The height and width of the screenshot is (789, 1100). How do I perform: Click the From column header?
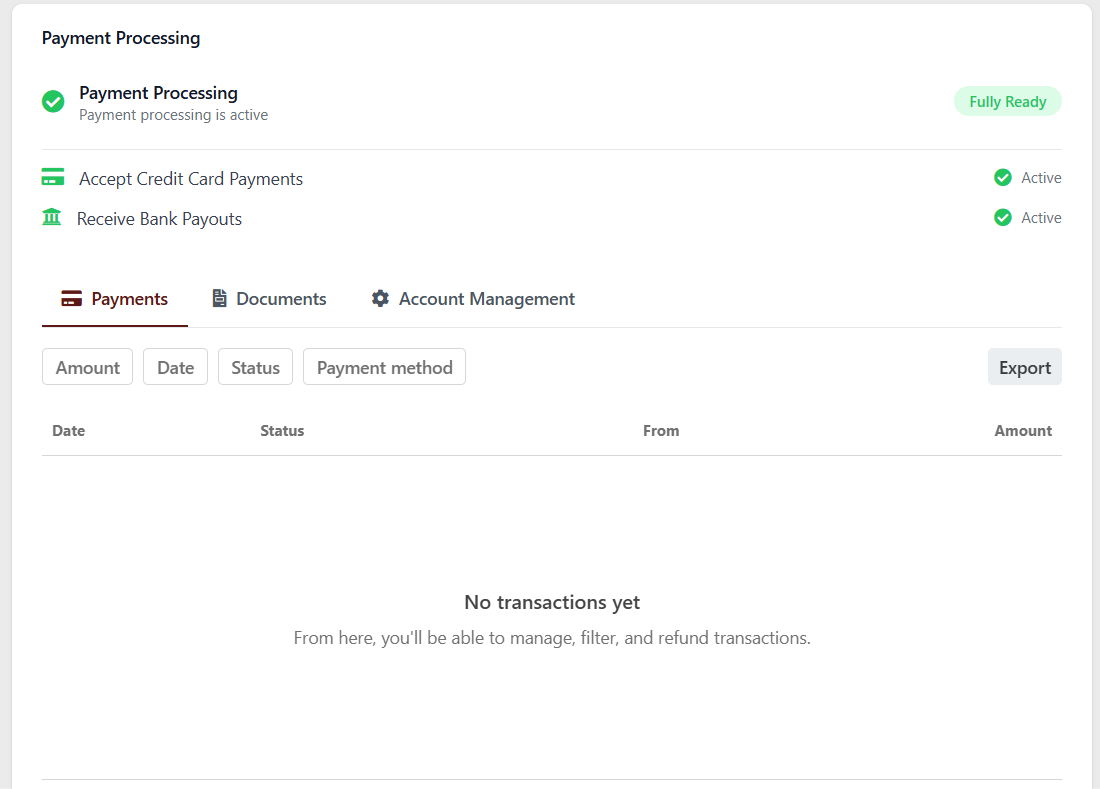pyautogui.click(x=661, y=431)
